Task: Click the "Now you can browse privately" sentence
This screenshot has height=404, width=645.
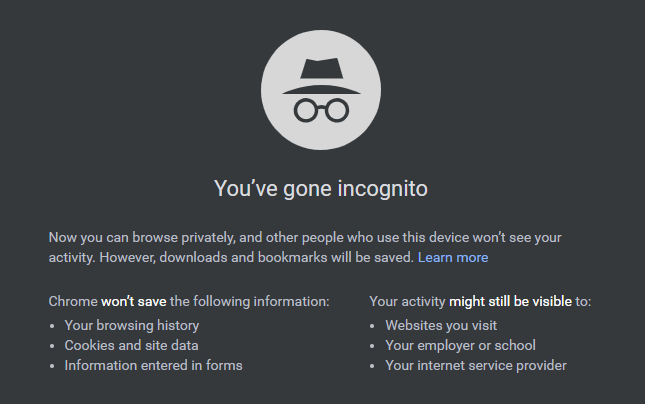Action: tap(142, 238)
